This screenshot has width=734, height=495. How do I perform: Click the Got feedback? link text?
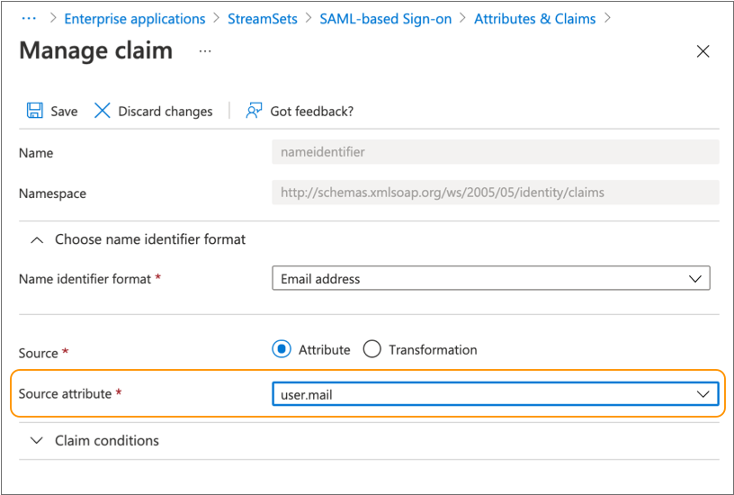[x=312, y=111]
